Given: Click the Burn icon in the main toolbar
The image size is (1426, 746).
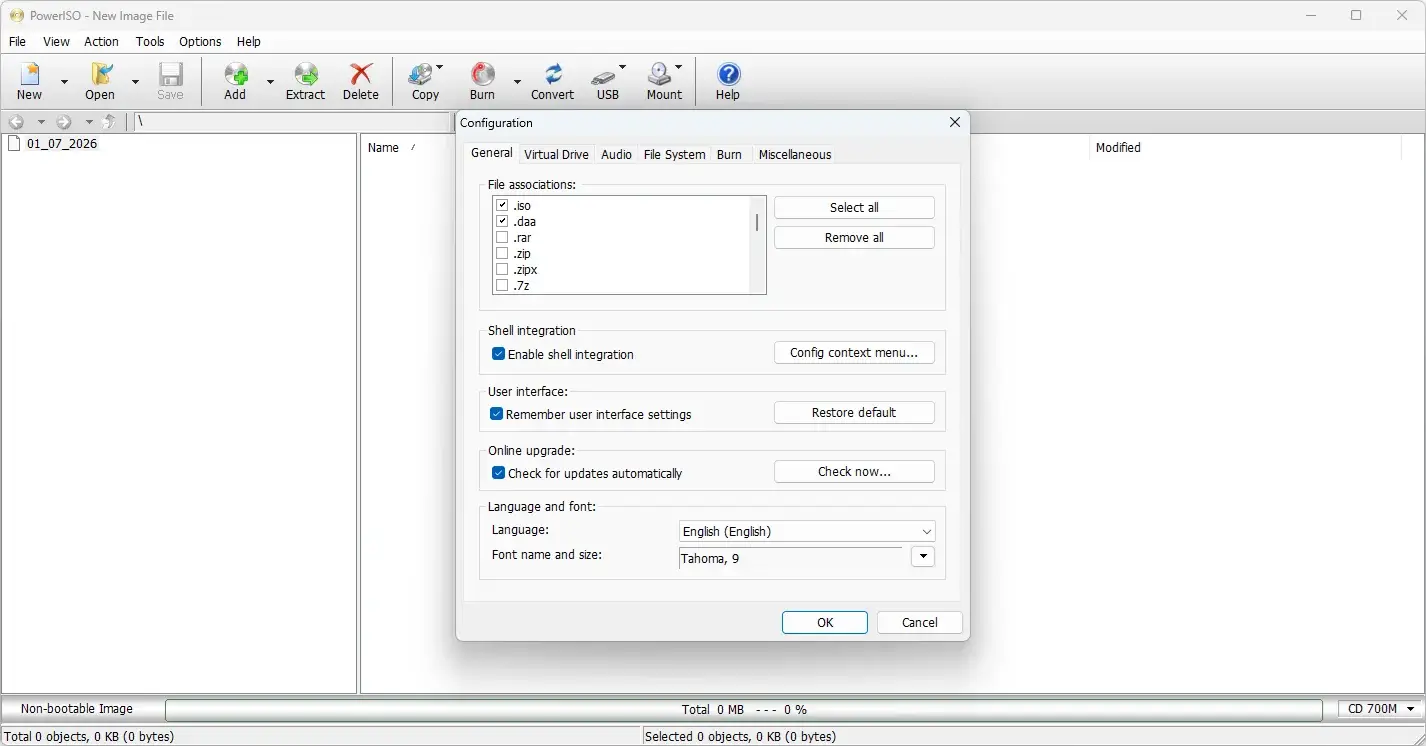Looking at the screenshot, I should coord(482,74).
